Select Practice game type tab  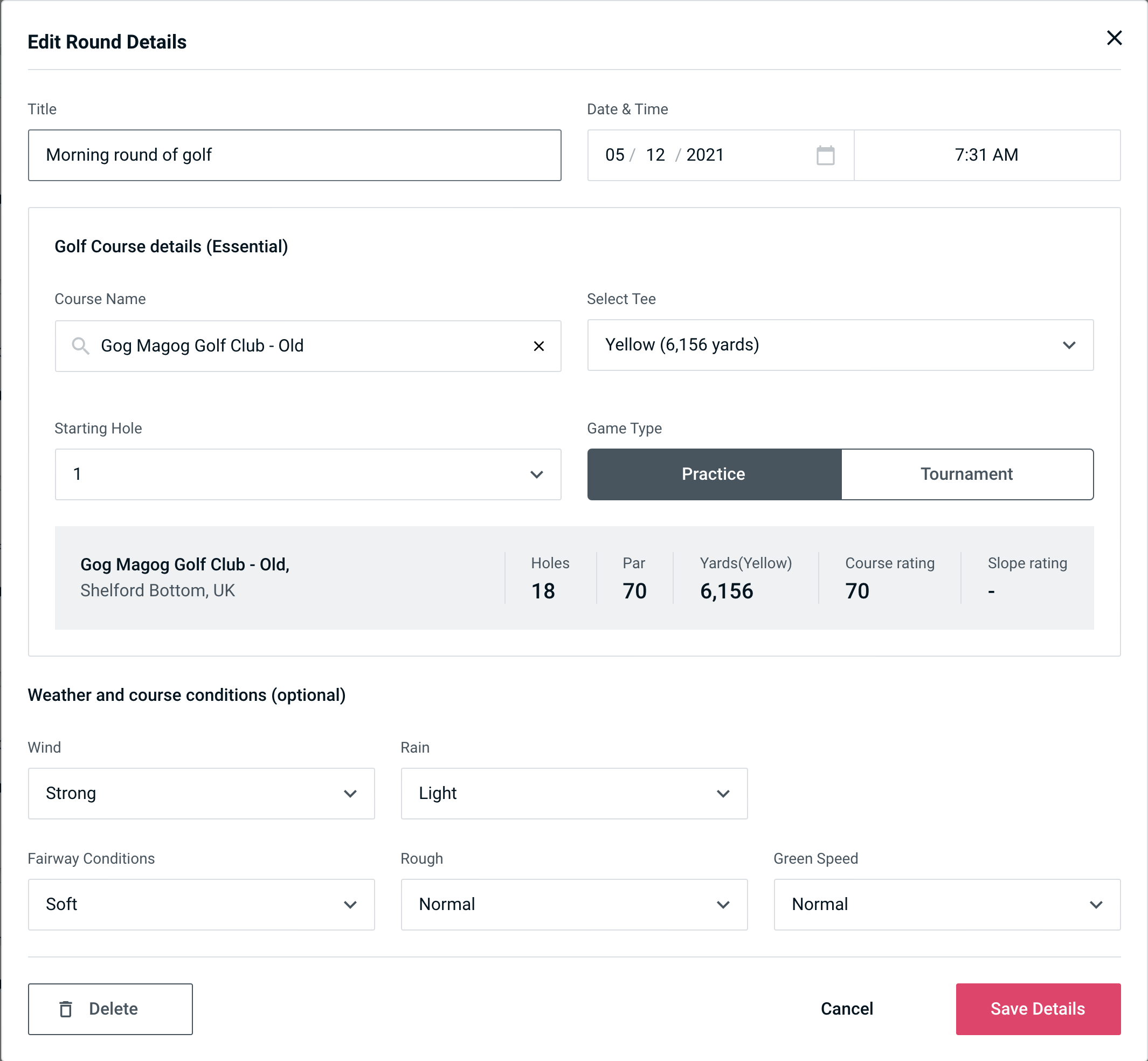[713, 474]
